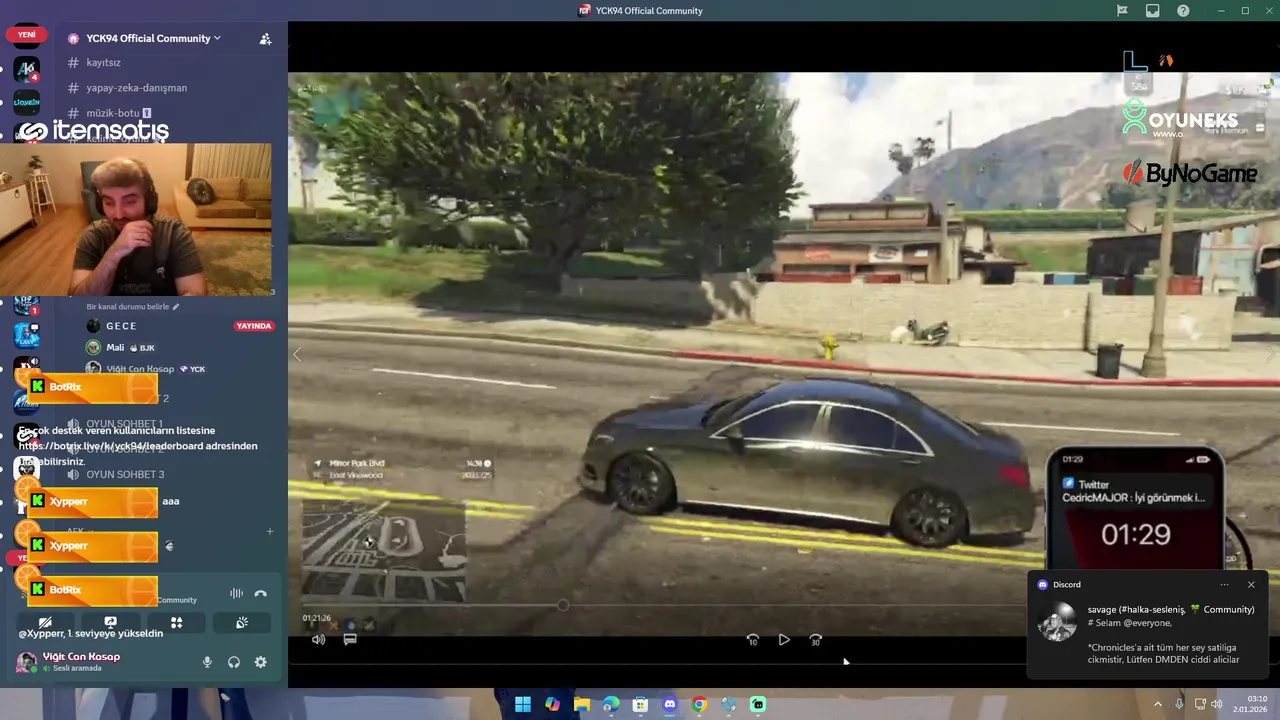Image resolution: width=1280 pixels, height=720 pixels.
Task: Open user settings gear icon
Action: point(260,662)
